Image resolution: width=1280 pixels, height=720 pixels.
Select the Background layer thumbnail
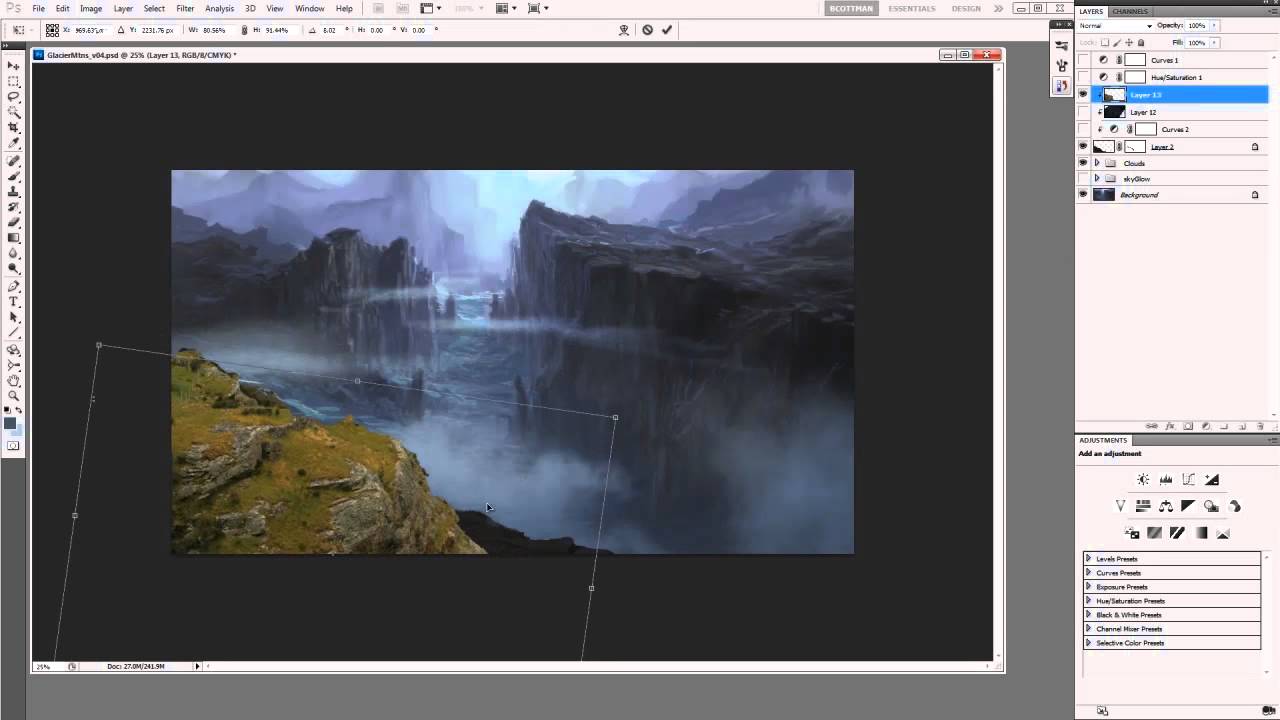1104,195
